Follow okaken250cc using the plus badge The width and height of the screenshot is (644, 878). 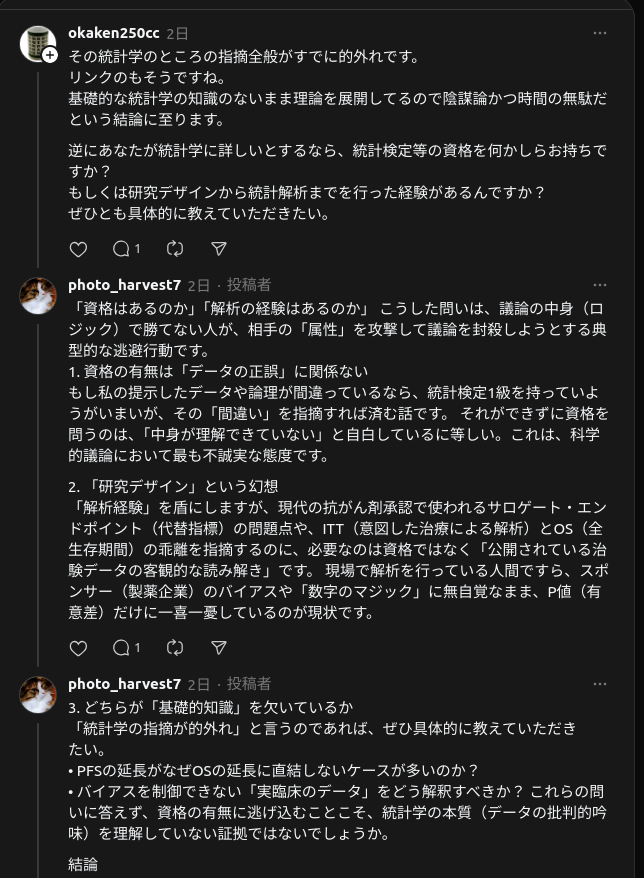coord(50,55)
